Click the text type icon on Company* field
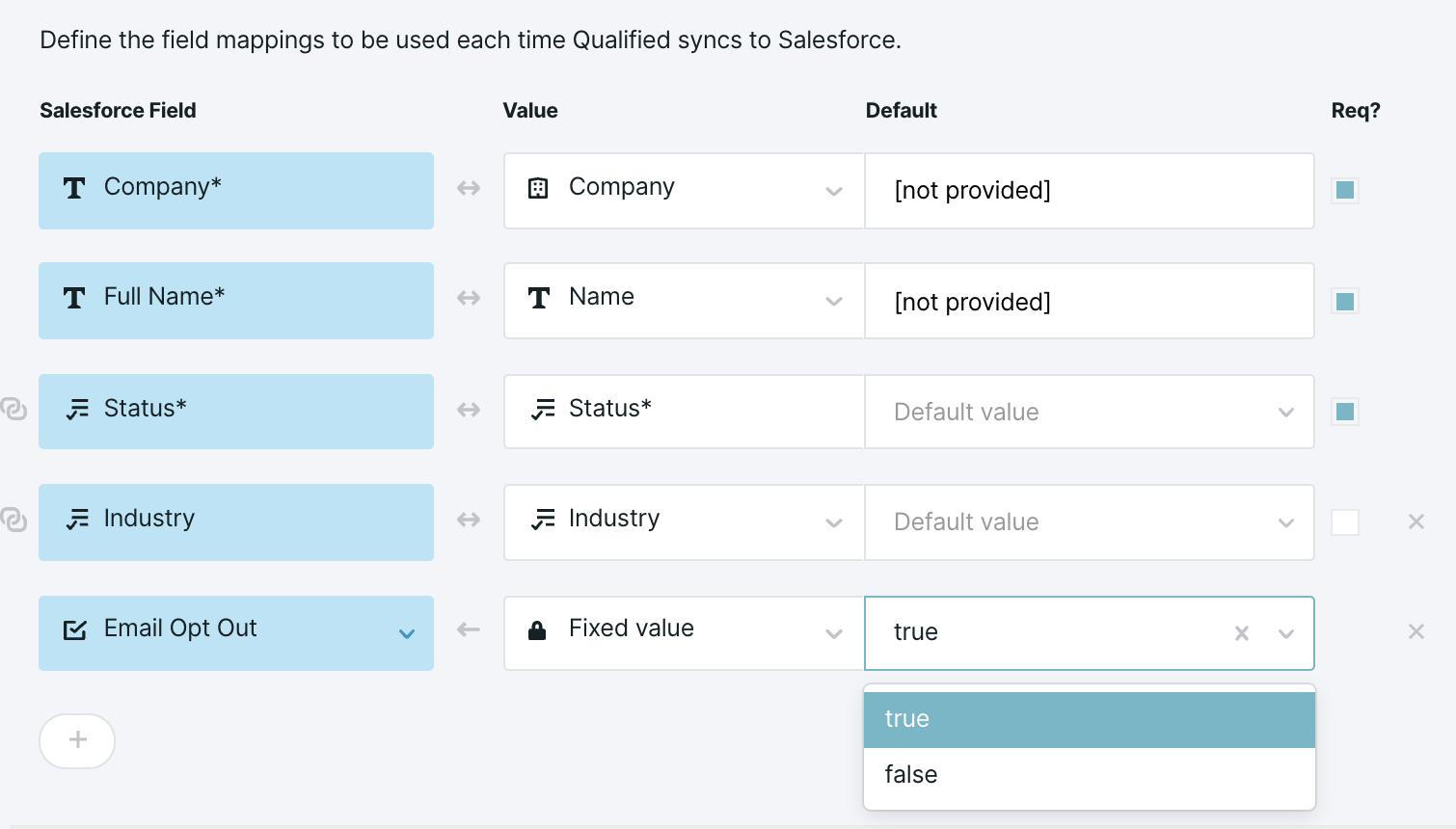1456x829 pixels. pyautogui.click(x=74, y=188)
